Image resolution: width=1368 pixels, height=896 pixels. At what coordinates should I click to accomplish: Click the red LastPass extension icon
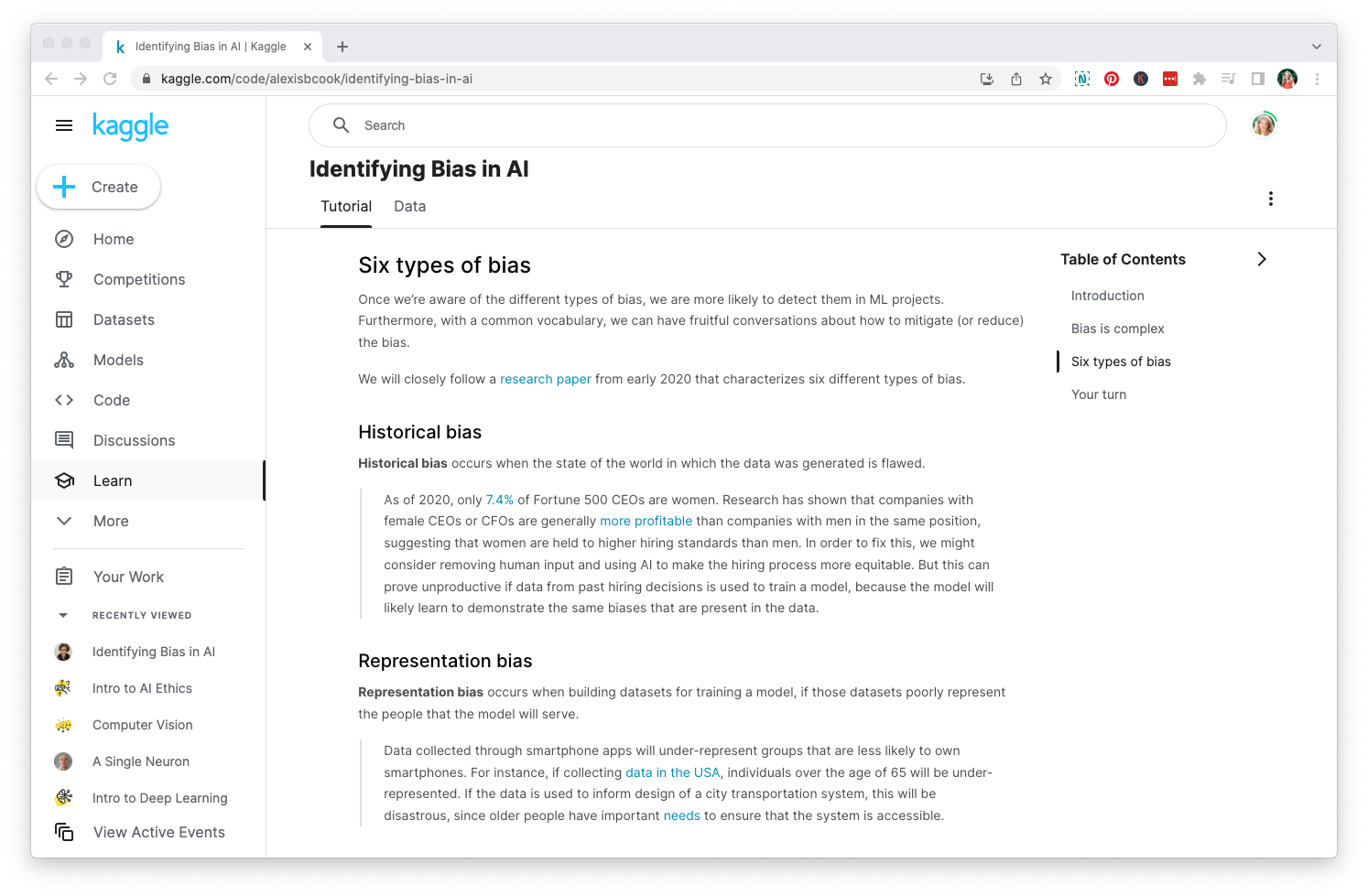pos(1170,79)
